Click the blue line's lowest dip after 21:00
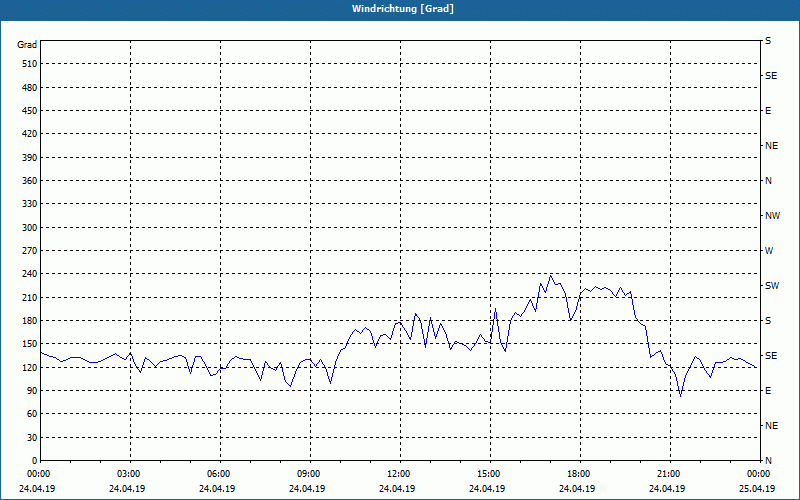Viewport: 800px width, 500px height. [x=680, y=395]
